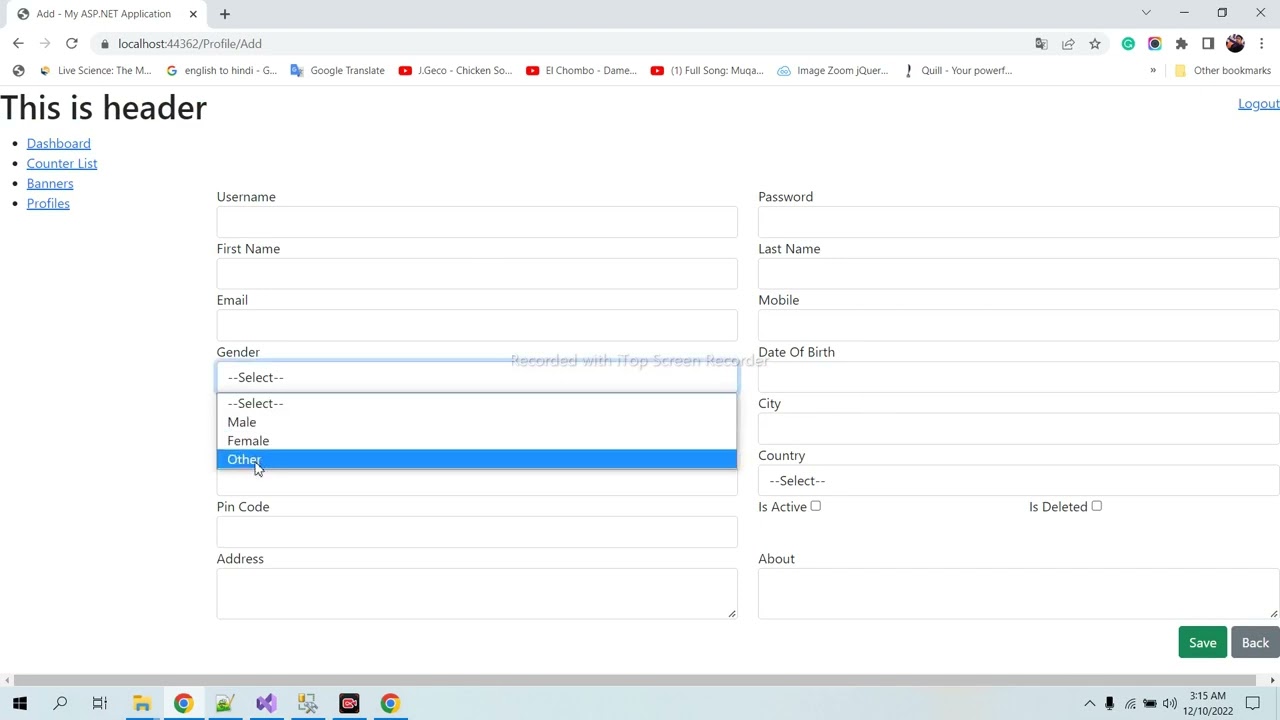Open Quill bookmark
Screen dimensions: 1280x720
coord(957,71)
